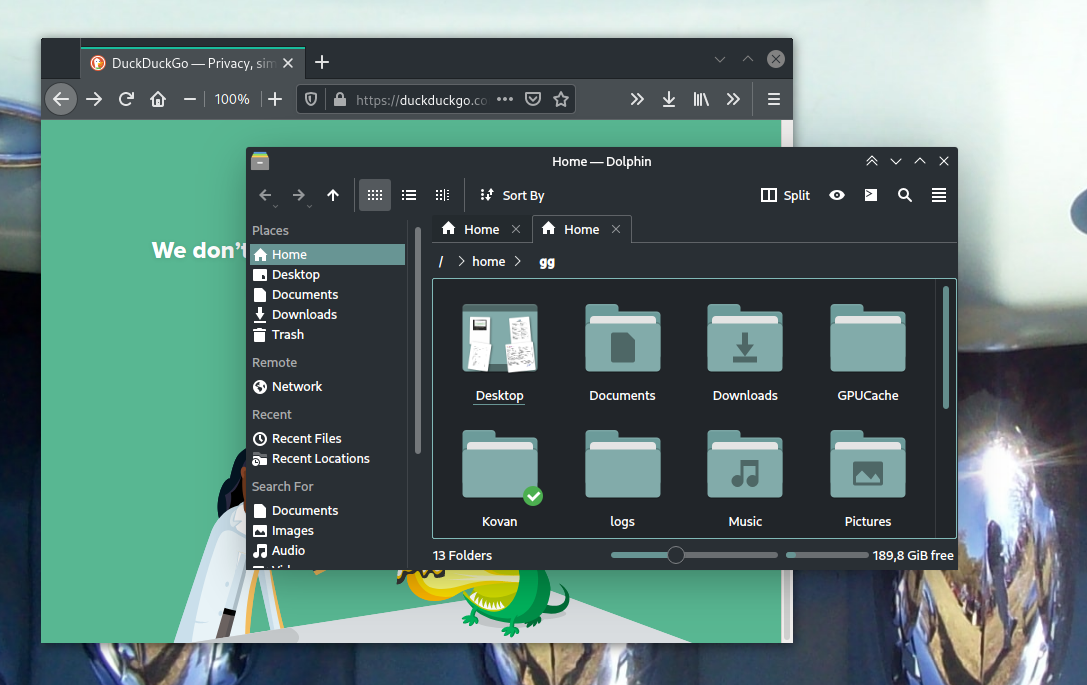Select first Home tab in Dolphin
Screen dimensions: 1087x685
pyautogui.click(x=480, y=229)
